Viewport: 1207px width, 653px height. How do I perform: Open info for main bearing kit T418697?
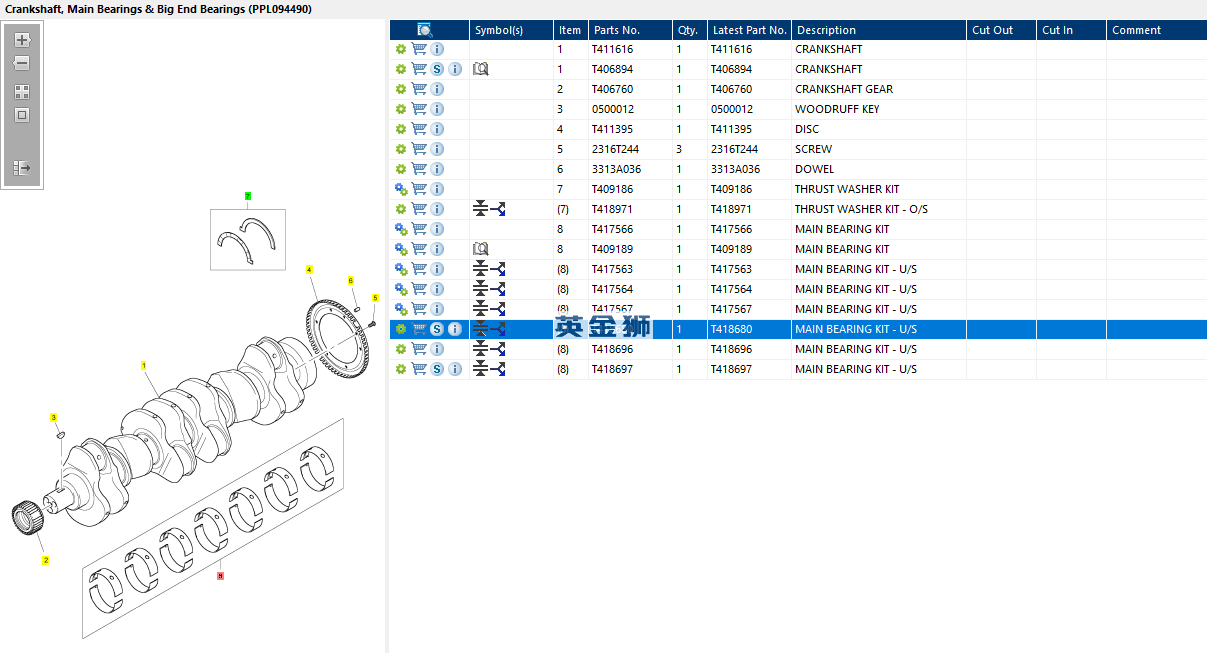click(x=455, y=369)
